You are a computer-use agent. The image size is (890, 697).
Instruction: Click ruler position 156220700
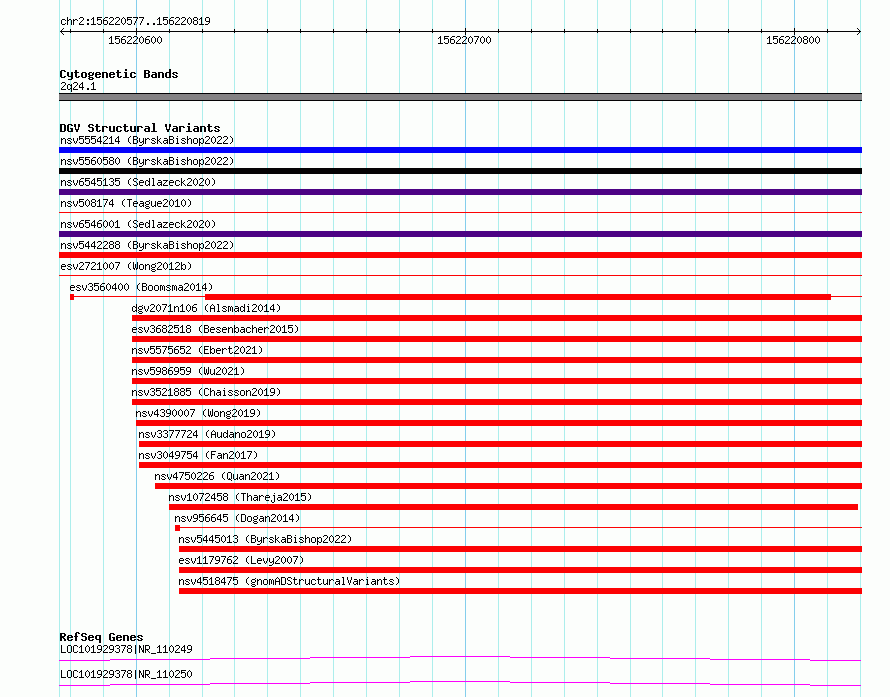464,40
